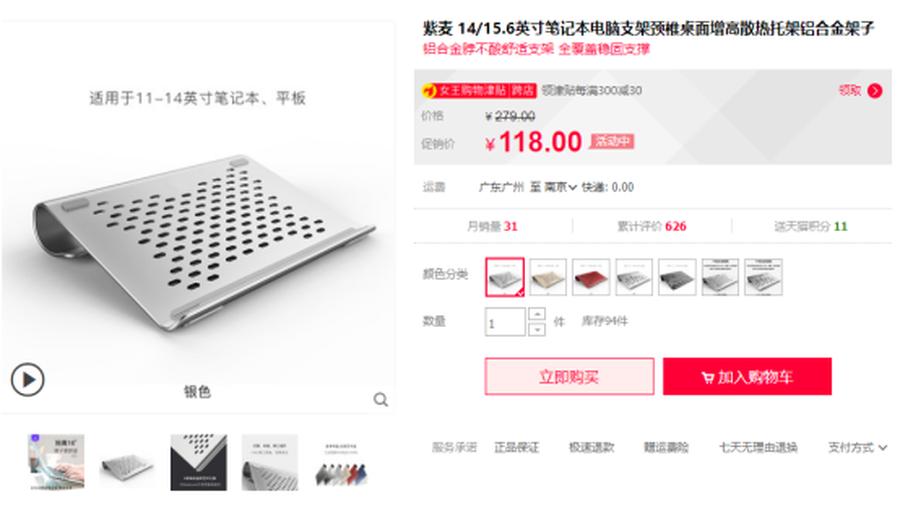Click the 领取 coupon claim link
The width and height of the screenshot is (900, 512).
pyautogui.click(x=850, y=90)
